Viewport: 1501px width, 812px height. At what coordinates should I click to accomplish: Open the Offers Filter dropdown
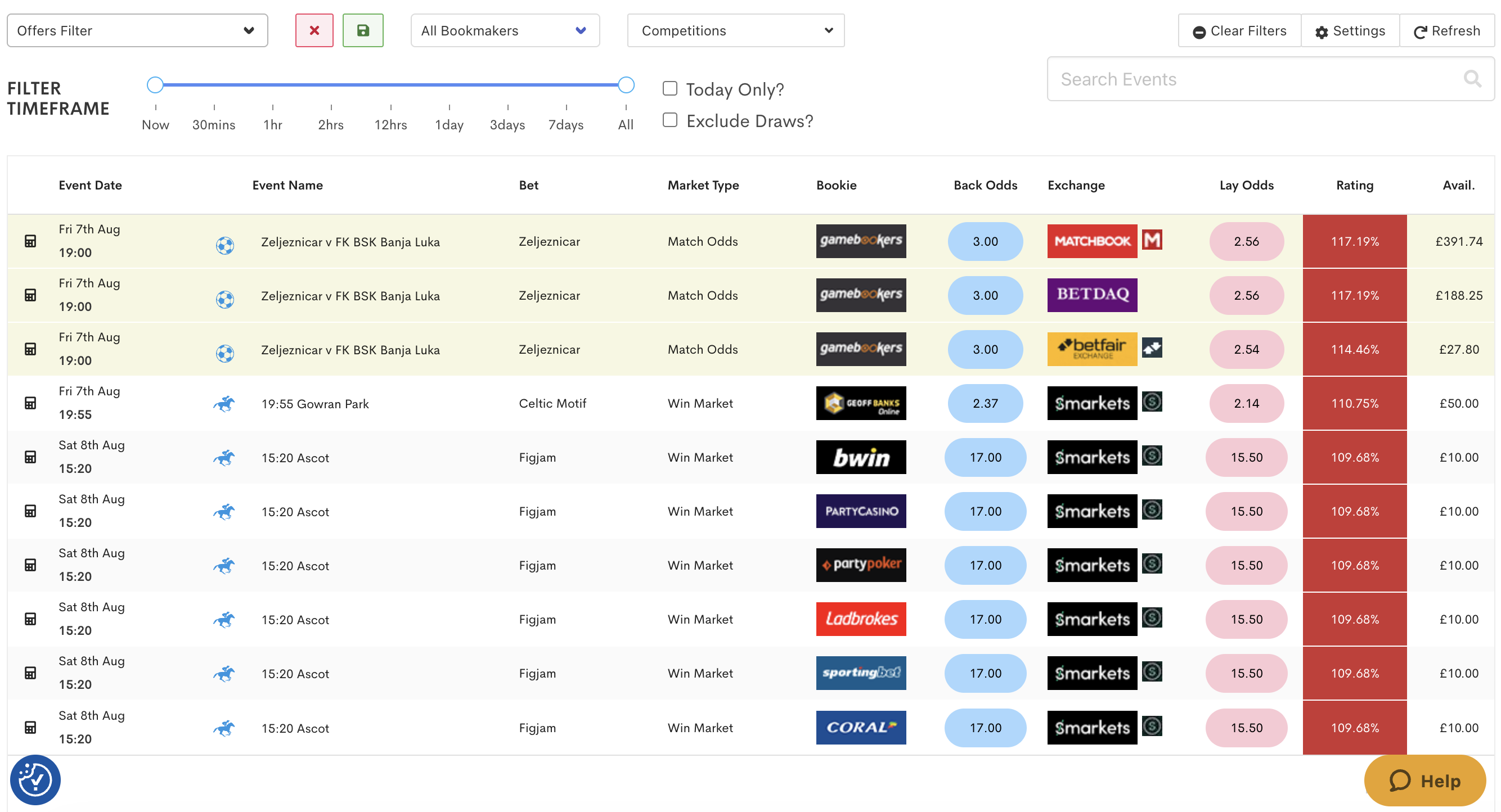137,30
